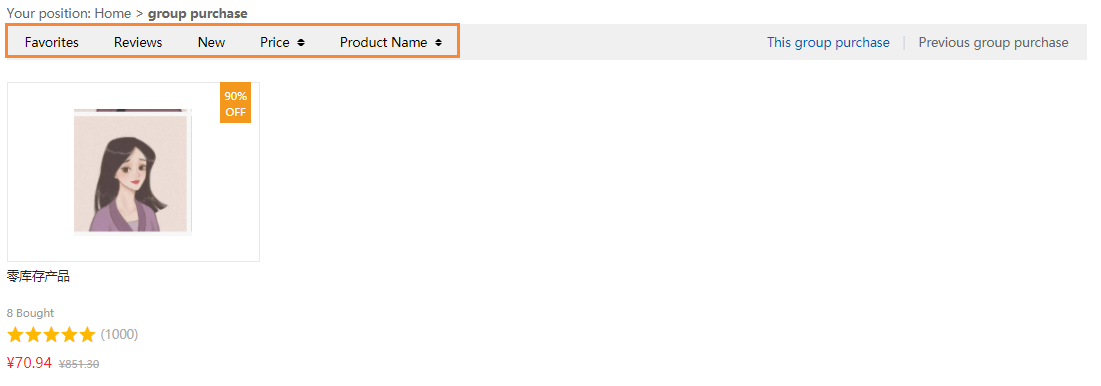The width and height of the screenshot is (1101, 386).
Task: Click the first gold star
Action: click(x=15, y=335)
